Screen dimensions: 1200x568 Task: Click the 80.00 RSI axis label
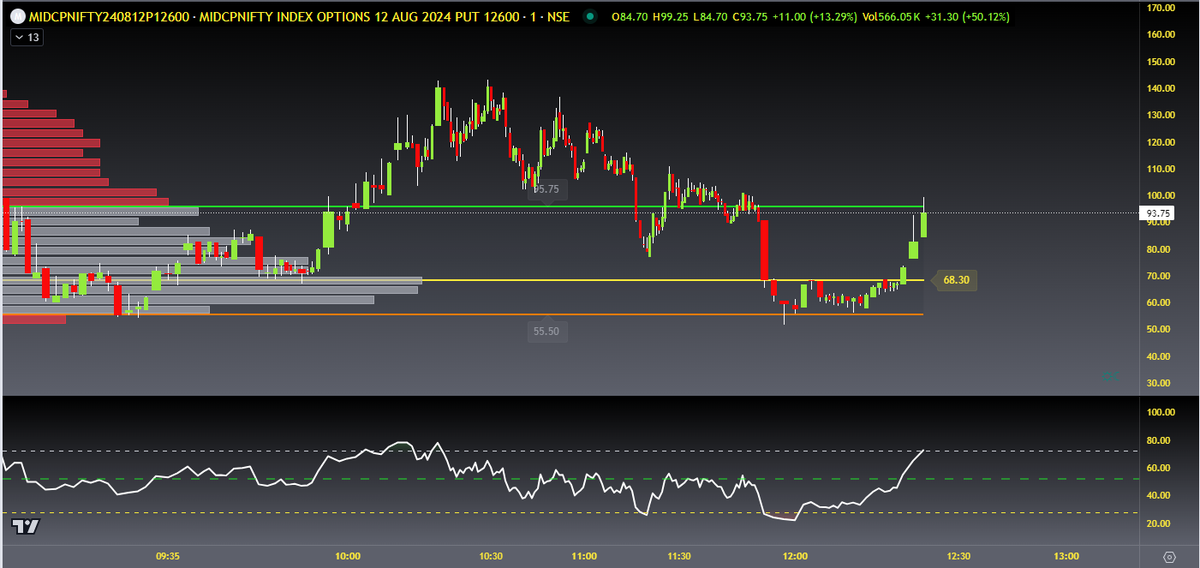tap(1160, 440)
